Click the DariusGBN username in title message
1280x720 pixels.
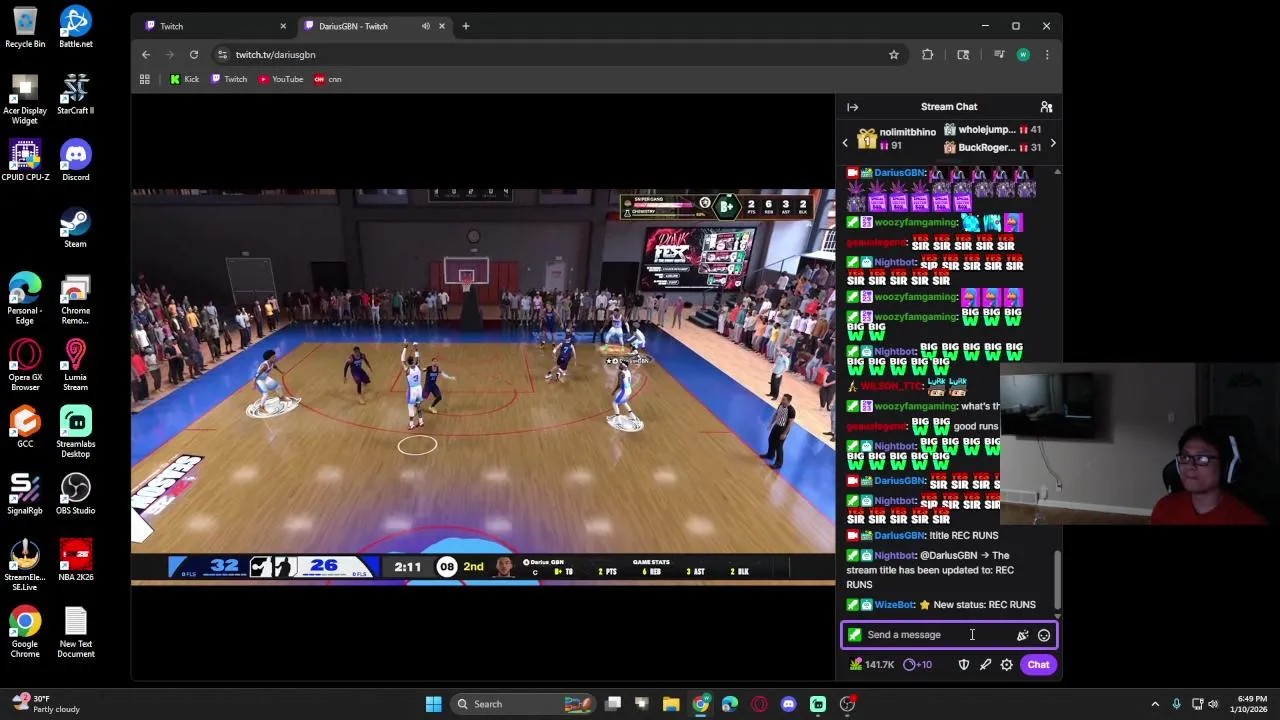tap(899, 536)
